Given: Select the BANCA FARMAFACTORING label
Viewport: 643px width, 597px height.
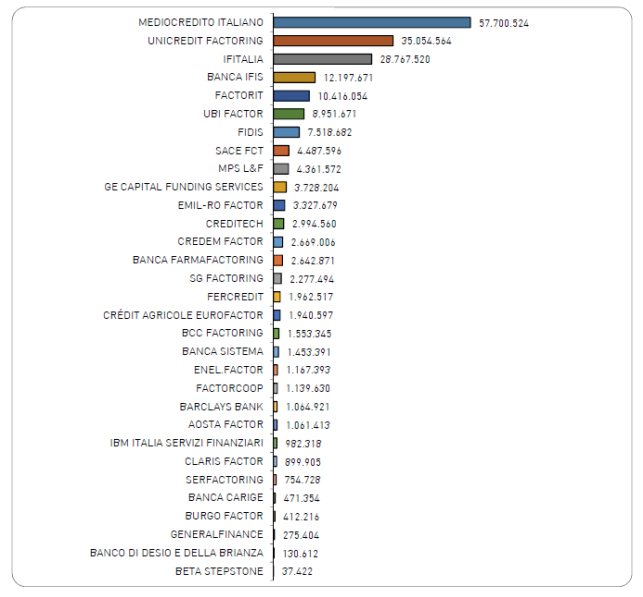Looking at the screenshot, I should point(198,260).
